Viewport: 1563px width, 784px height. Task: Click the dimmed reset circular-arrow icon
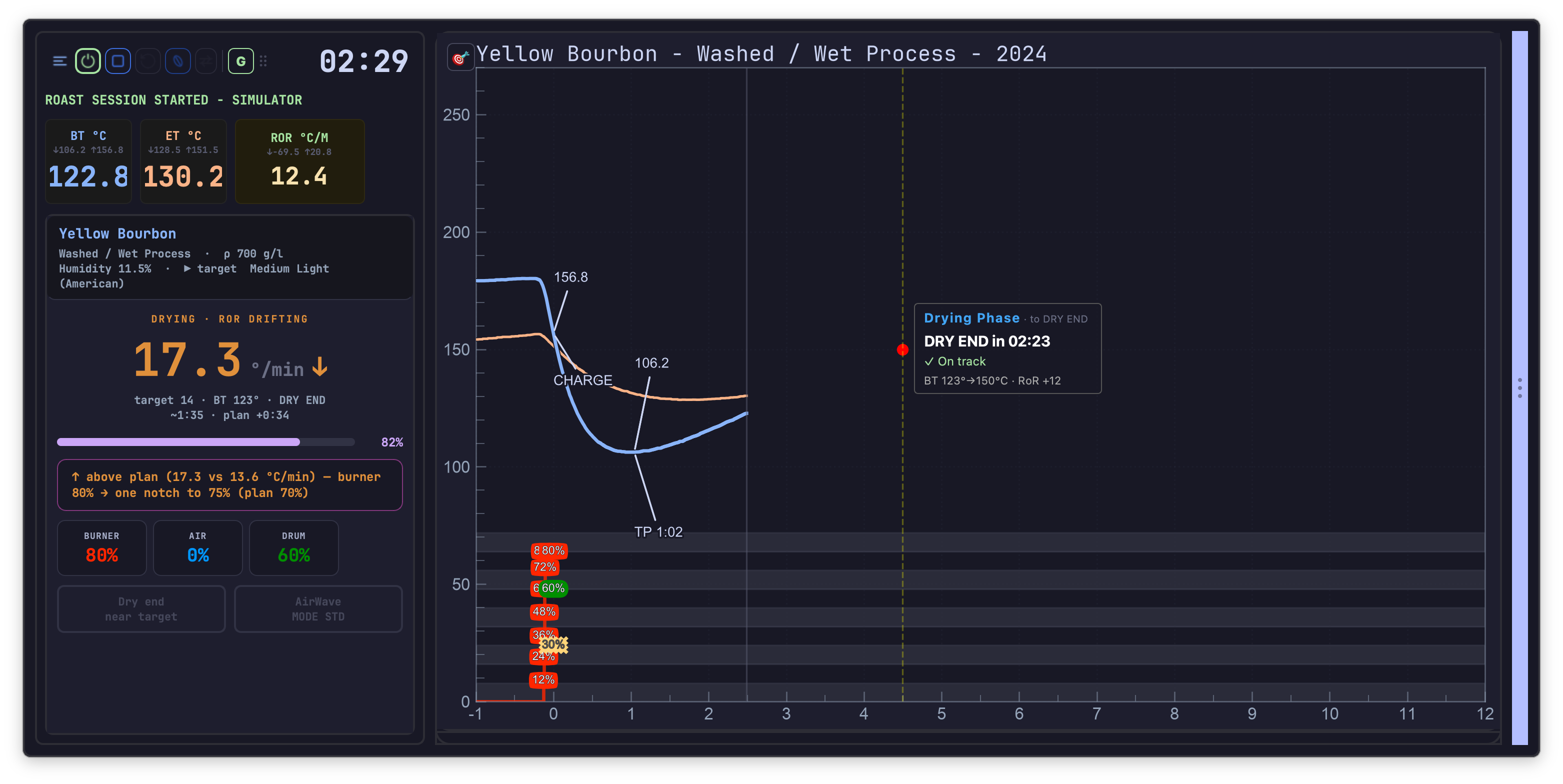(x=147, y=61)
